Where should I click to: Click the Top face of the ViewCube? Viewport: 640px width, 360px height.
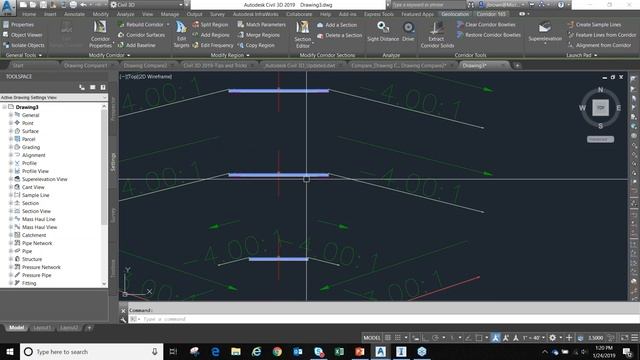[600, 108]
